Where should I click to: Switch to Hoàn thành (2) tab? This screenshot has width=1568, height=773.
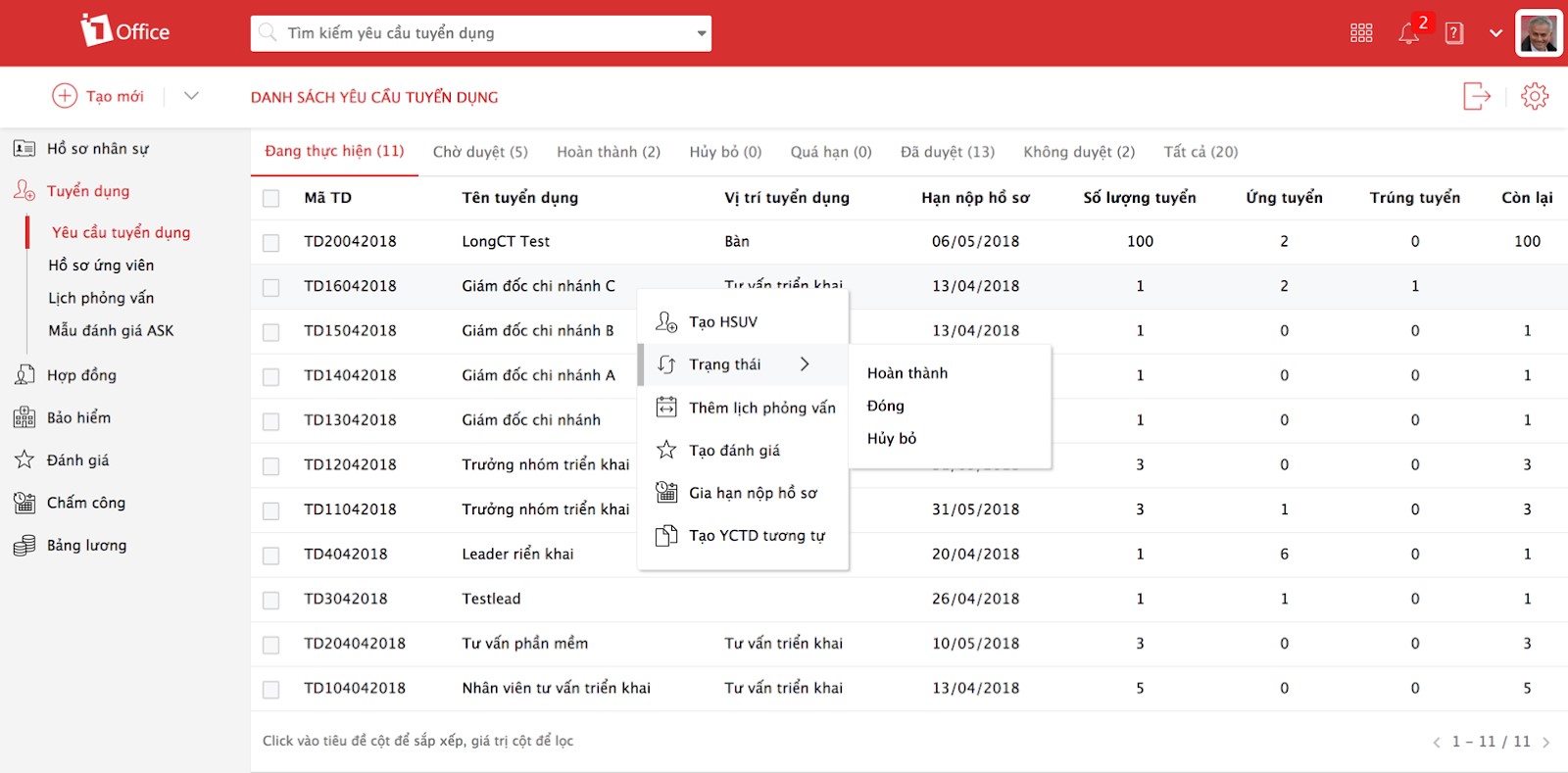tap(609, 152)
